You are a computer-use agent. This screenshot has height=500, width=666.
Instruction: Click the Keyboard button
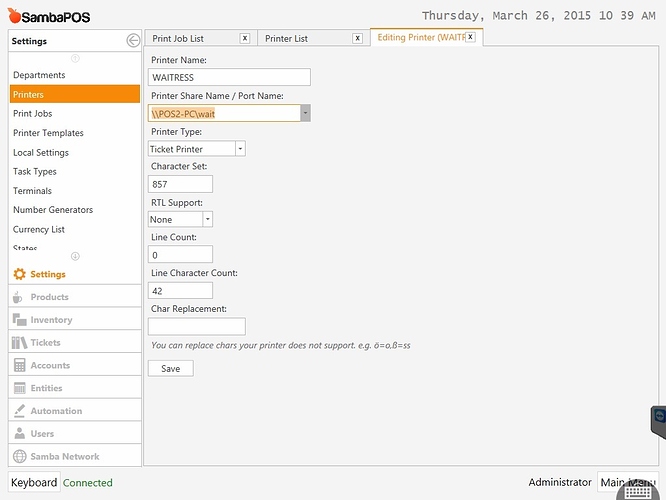coord(34,482)
